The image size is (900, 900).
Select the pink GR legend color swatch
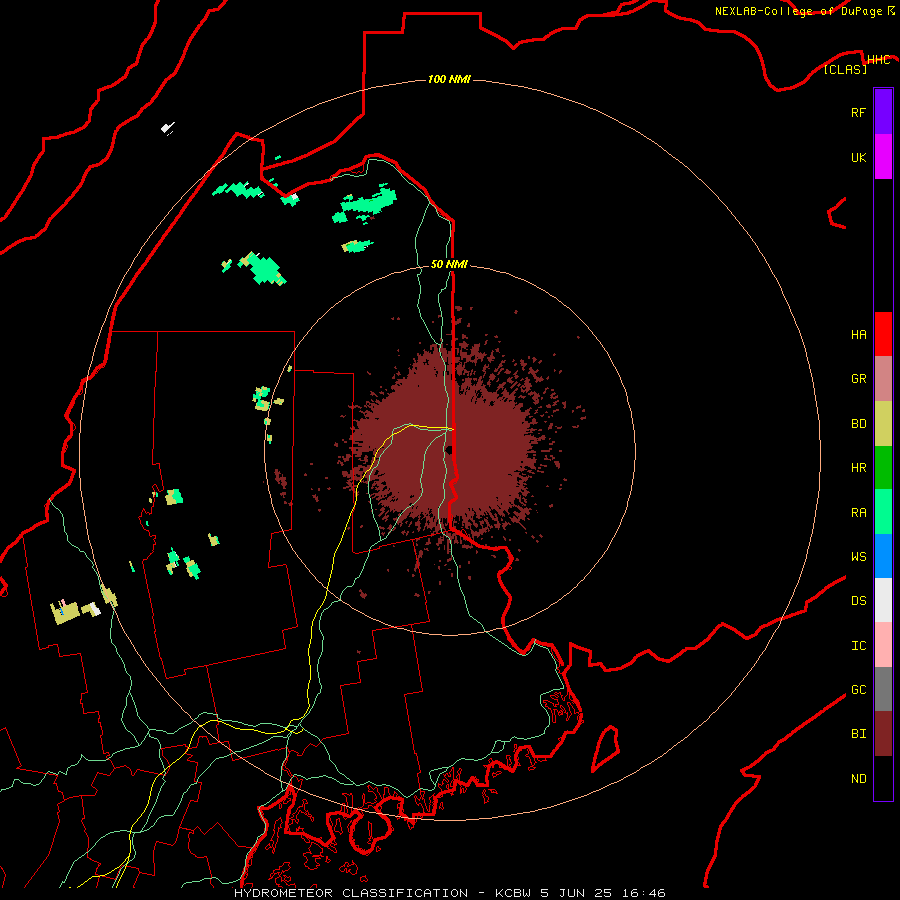[x=883, y=379]
